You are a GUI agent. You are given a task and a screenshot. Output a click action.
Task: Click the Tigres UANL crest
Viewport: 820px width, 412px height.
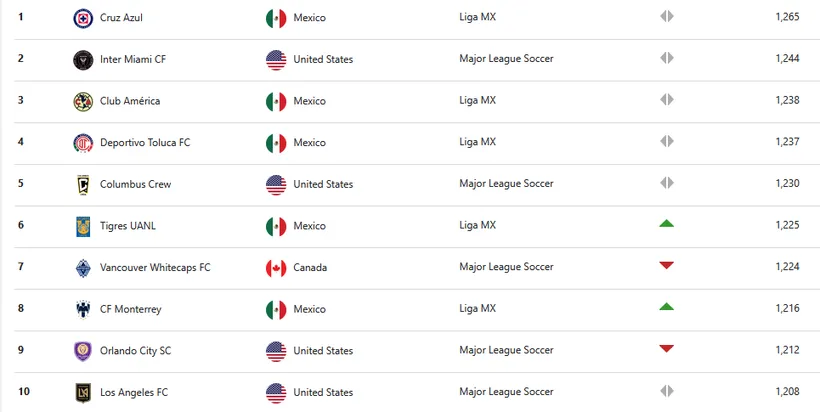(83, 226)
